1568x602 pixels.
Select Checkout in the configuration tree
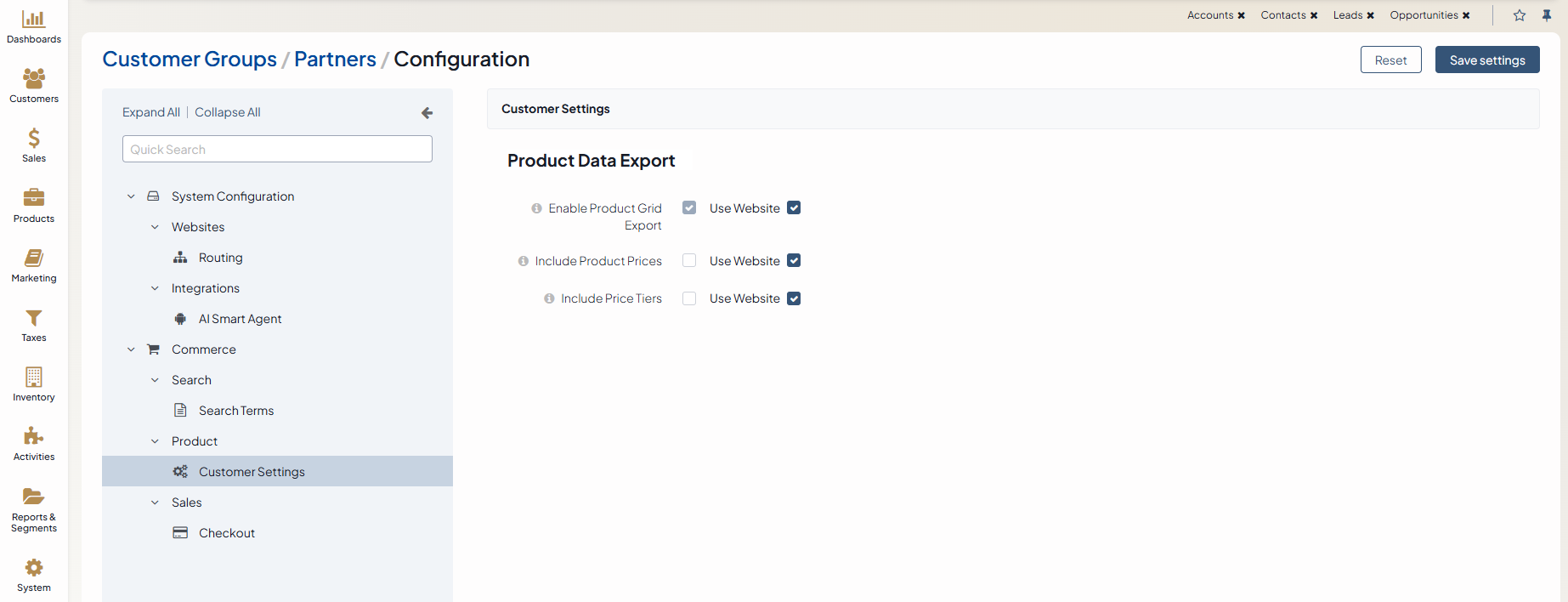click(226, 533)
